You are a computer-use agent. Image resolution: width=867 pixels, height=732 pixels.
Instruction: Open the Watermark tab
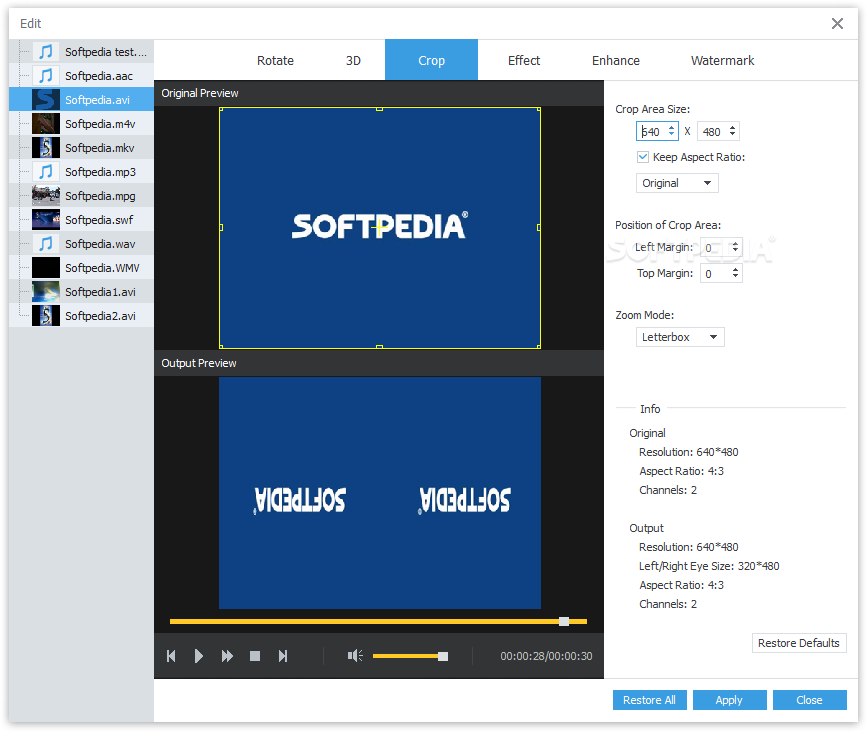[x=722, y=60]
